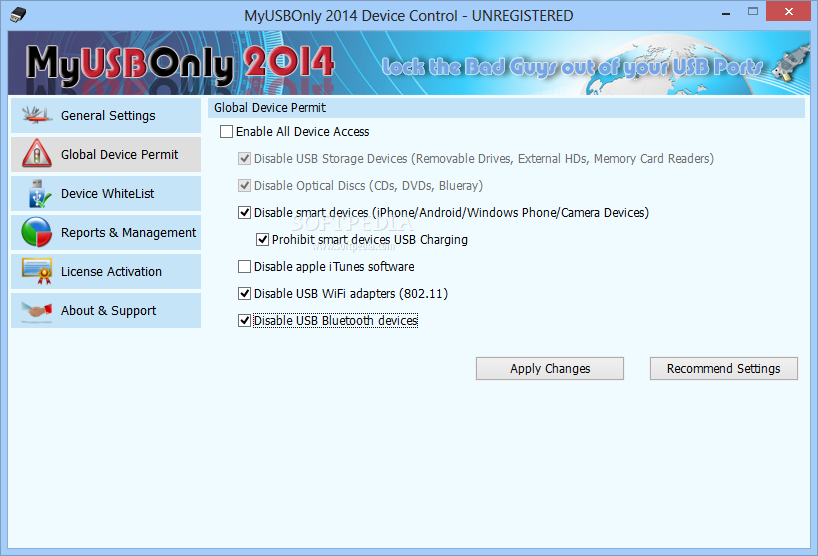Click the Global Device Permit section header
This screenshot has height=556, width=818.
click(x=506, y=107)
